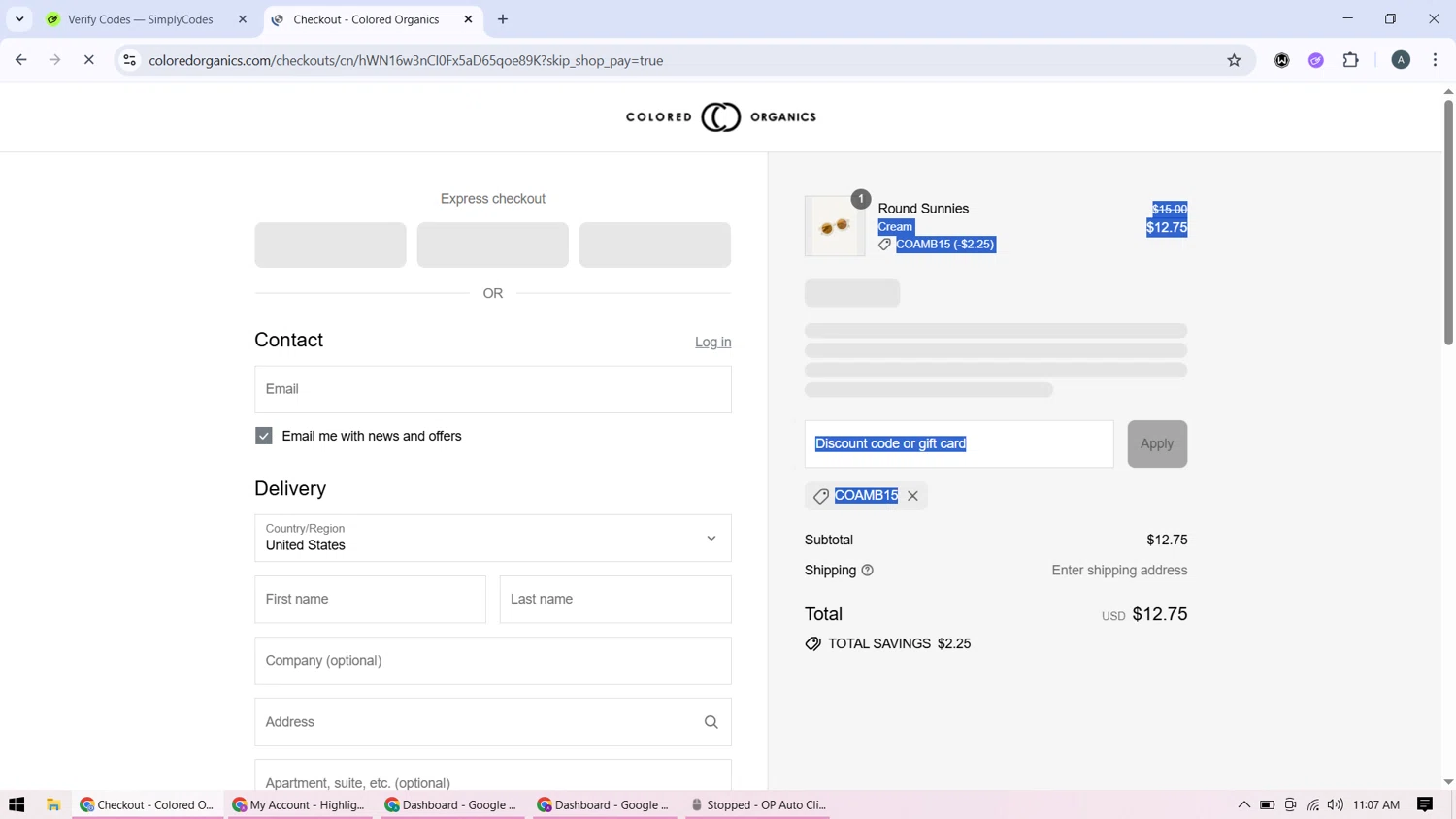Open the dark round extension icon
The width and height of the screenshot is (1456, 819).
click(x=1282, y=60)
